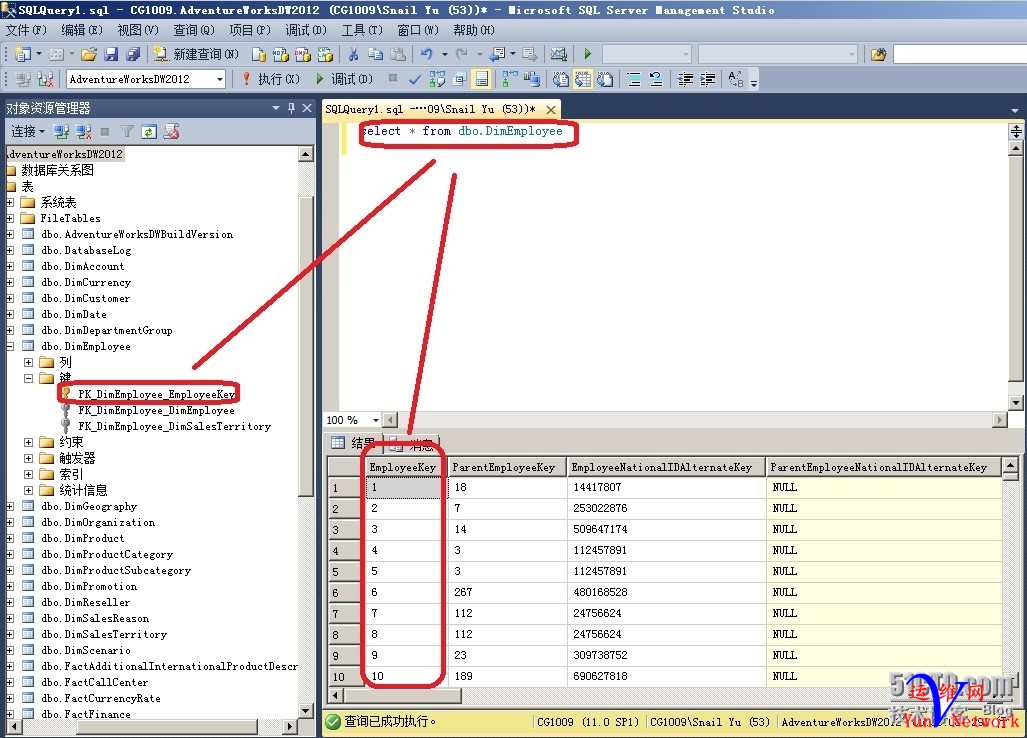The height and width of the screenshot is (738, 1027).
Task: Click the Uncomment Selected Lines icon
Action: click(656, 79)
